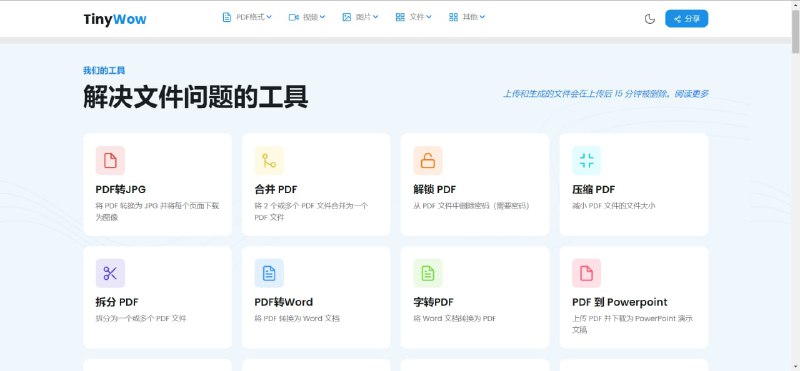The width and height of the screenshot is (800, 371).
Task: Click the description 将 Word 文档转换为 PDF
Action: tap(454, 318)
